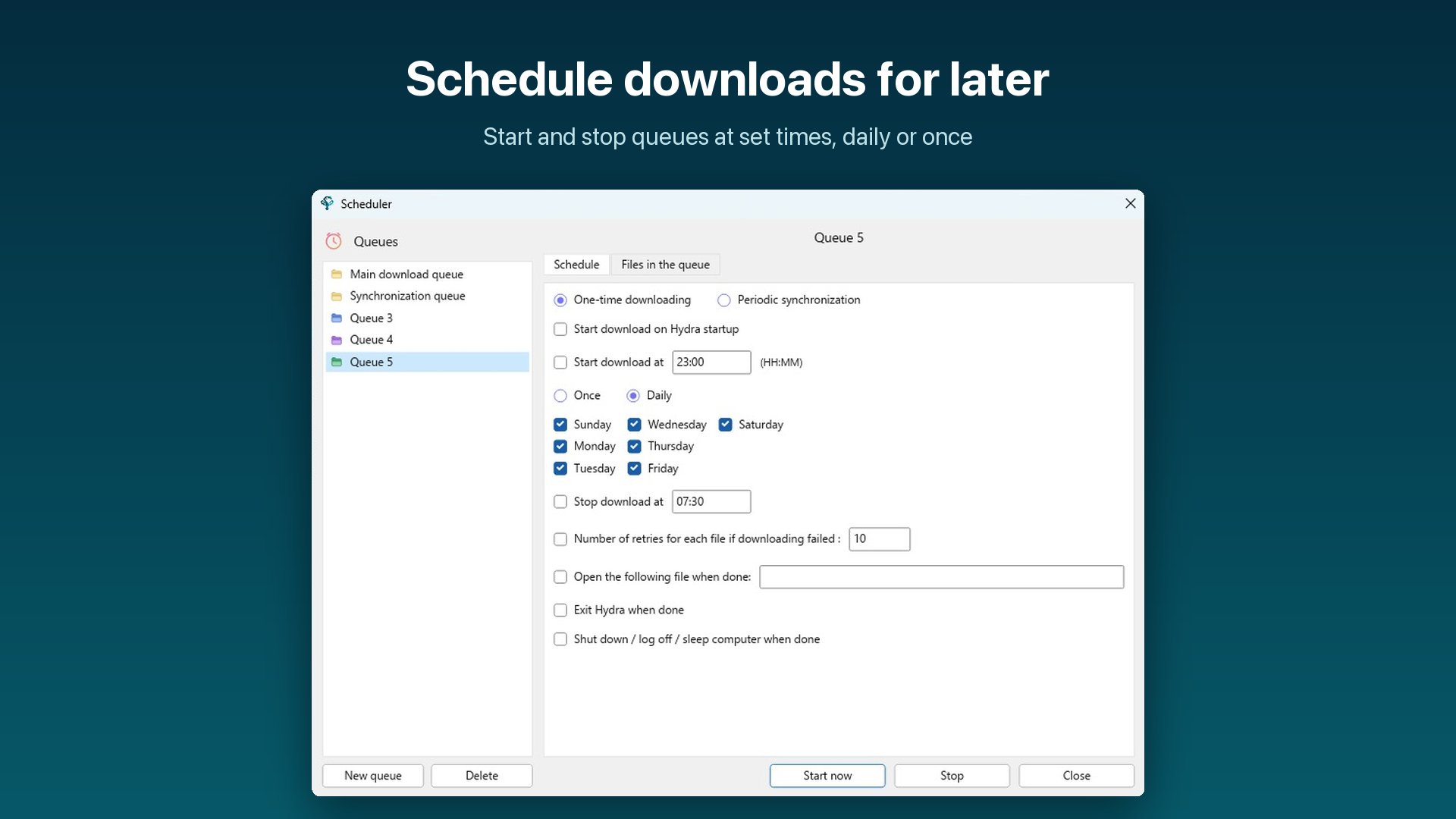Image resolution: width=1456 pixels, height=819 pixels.
Task: Click the alarm clock icon beside Queues
Action: pos(334,241)
